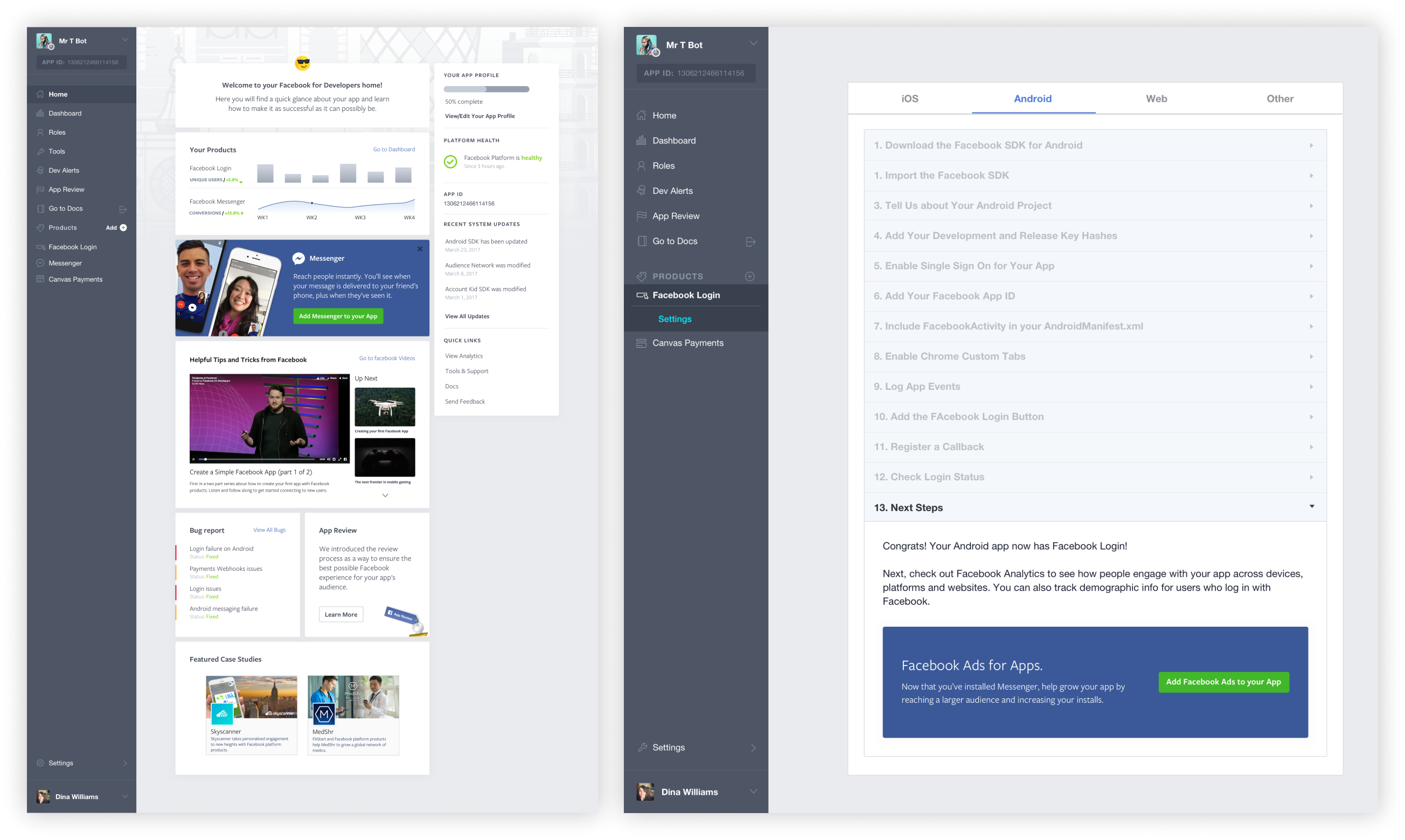The image size is (1405, 840).
Task: Click the Messenger logo icon in the banner
Action: point(299,258)
